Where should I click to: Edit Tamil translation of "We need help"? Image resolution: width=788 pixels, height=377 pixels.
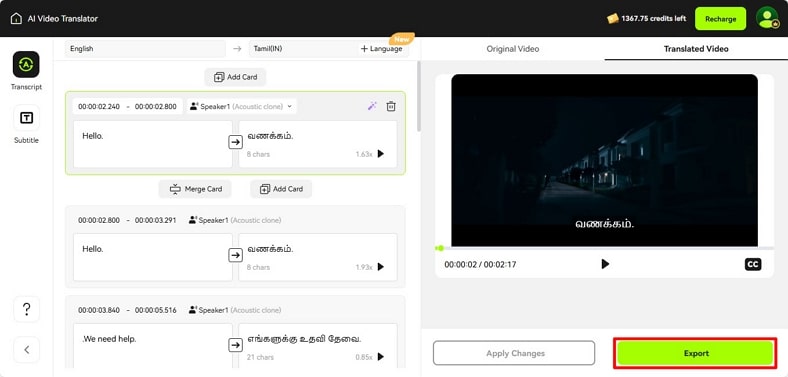coord(318,346)
